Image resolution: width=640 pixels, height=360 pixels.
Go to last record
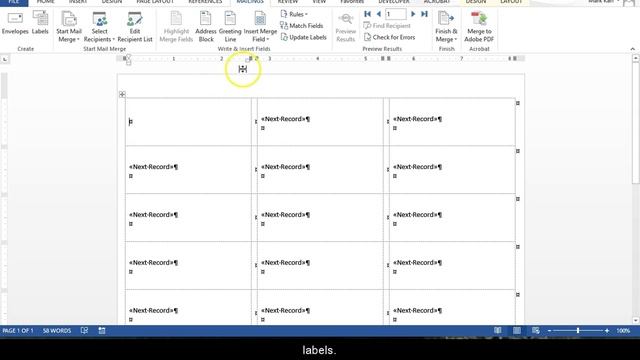(424, 14)
